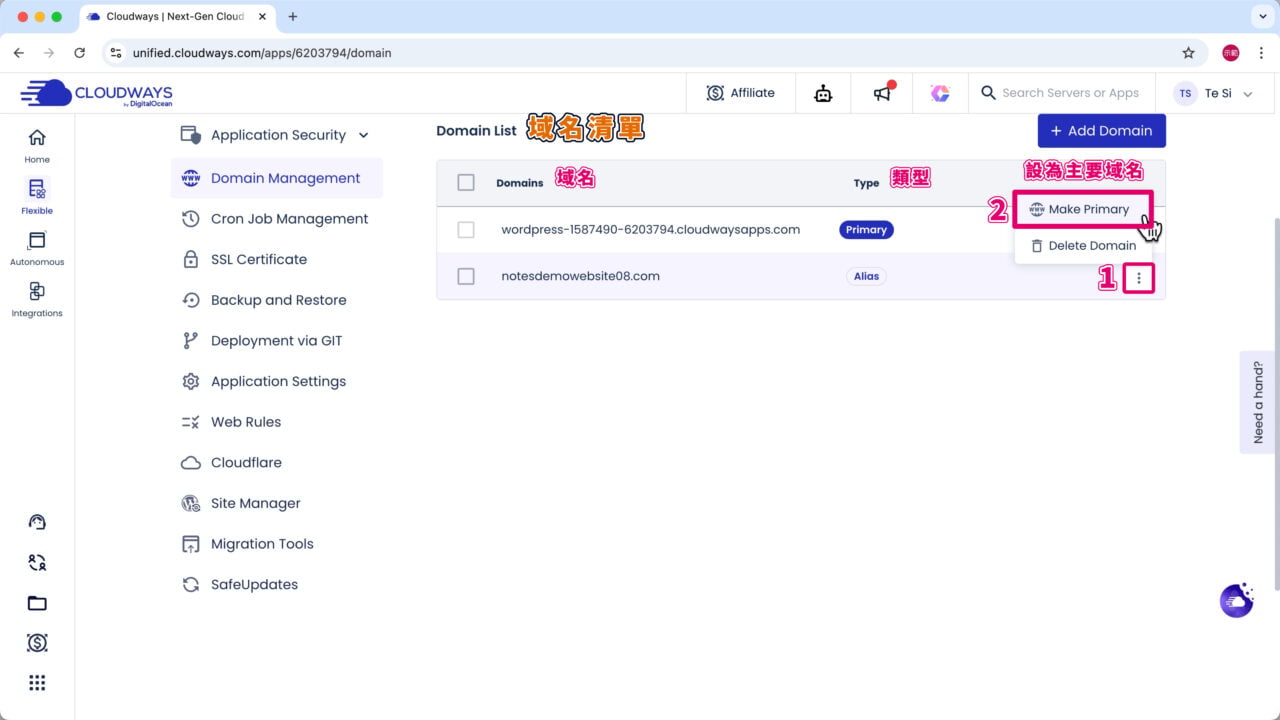Click the Search Servers or Apps field
Image resolution: width=1280 pixels, height=720 pixels.
coord(1070,93)
